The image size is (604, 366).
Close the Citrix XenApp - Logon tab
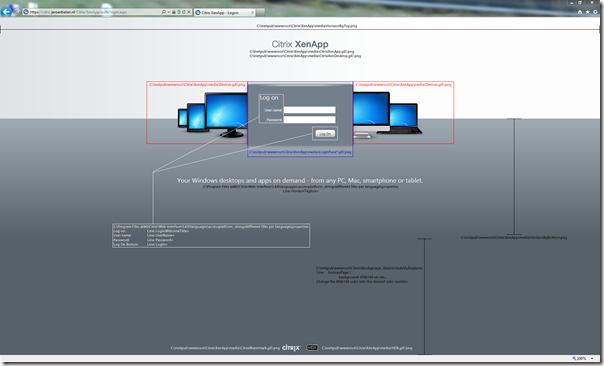[x=252, y=12]
